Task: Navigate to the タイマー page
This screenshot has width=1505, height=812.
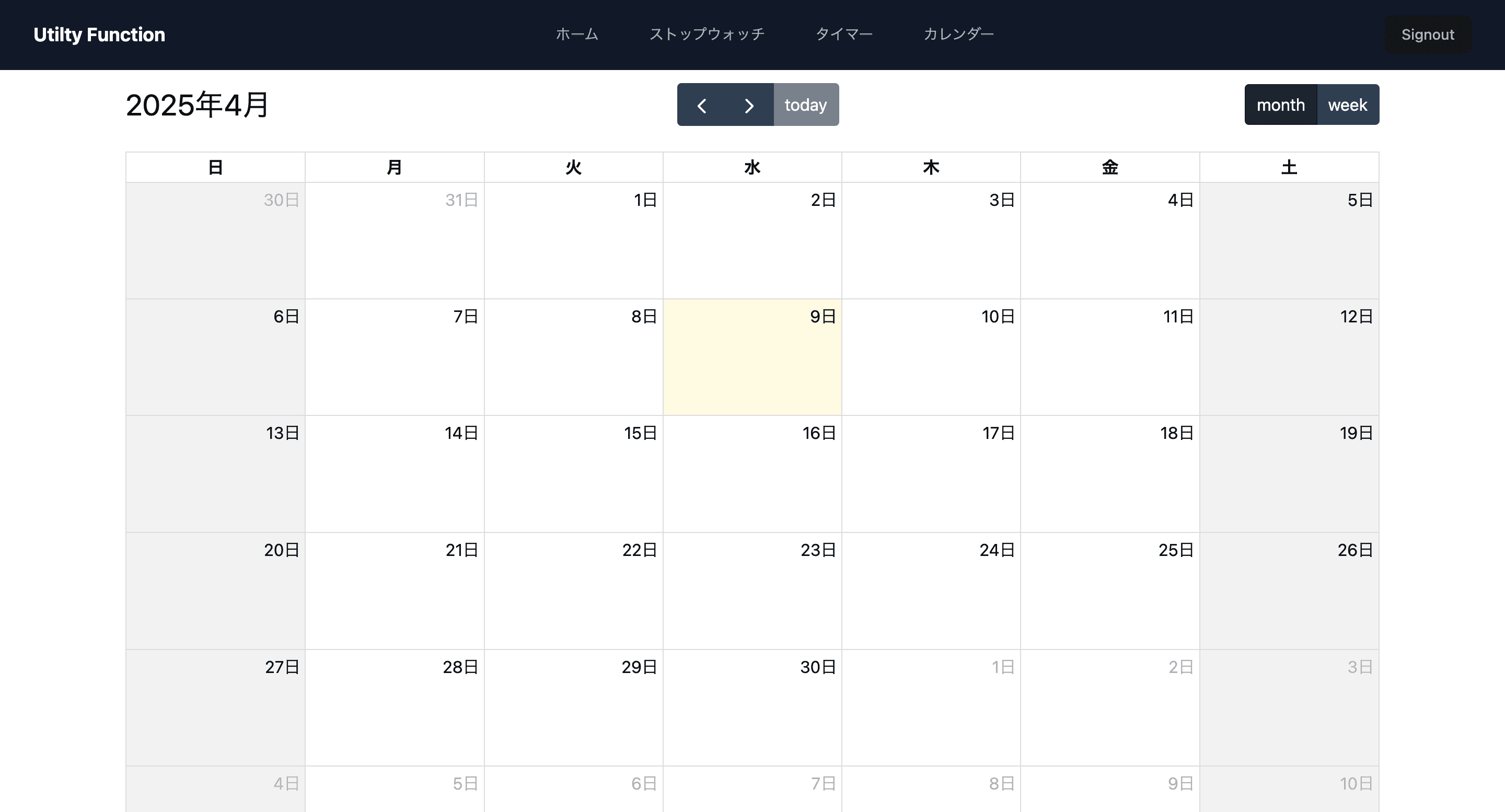Action: [844, 34]
